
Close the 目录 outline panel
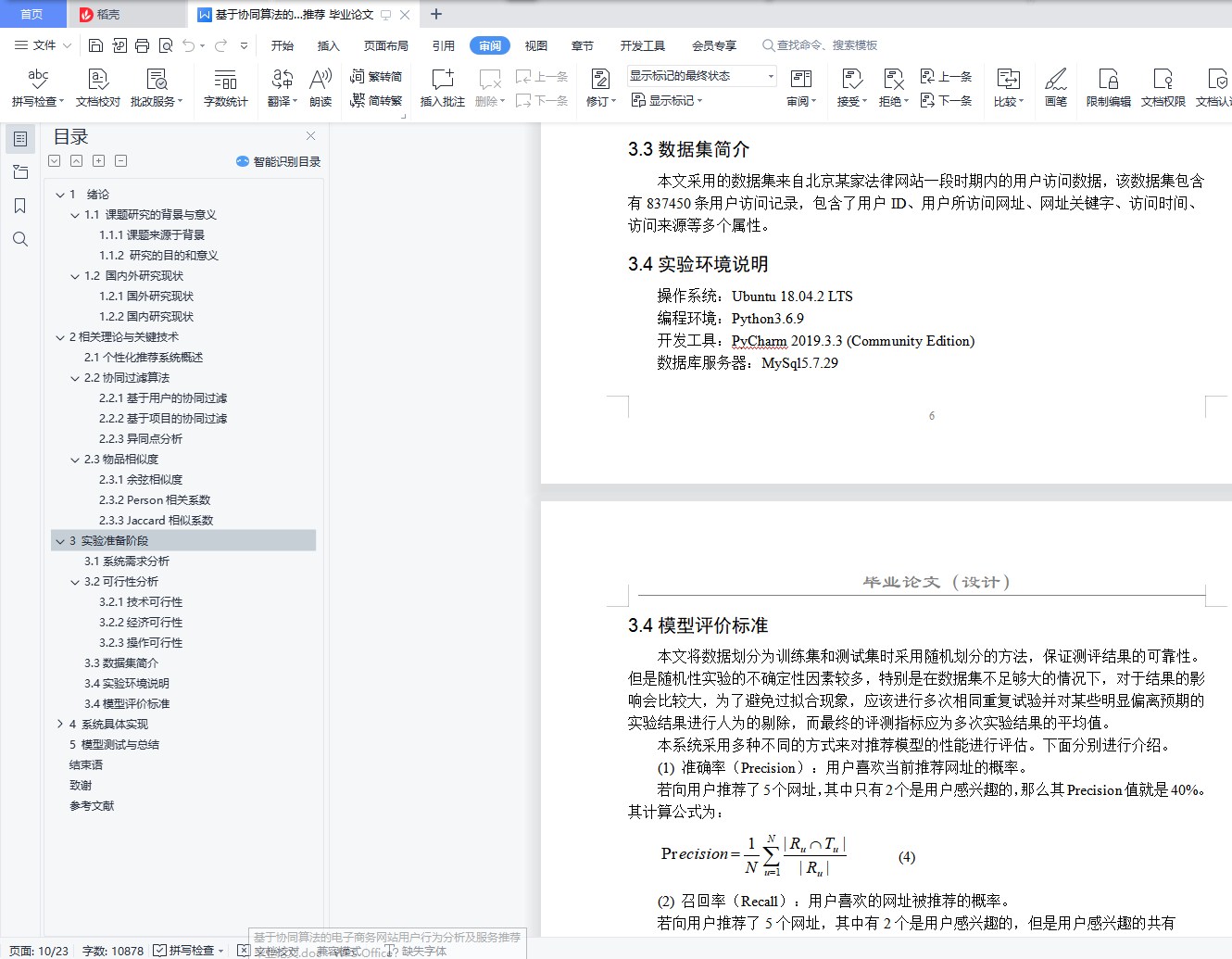tap(310, 136)
